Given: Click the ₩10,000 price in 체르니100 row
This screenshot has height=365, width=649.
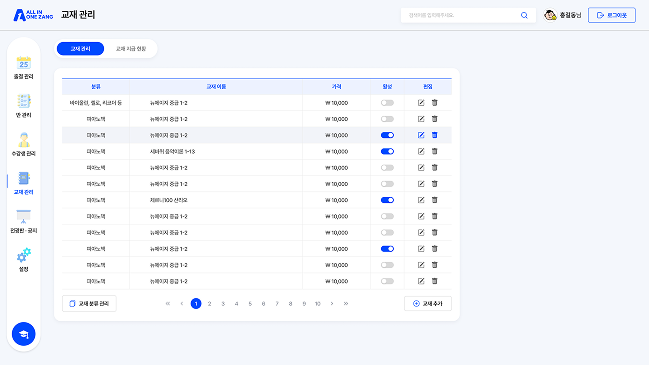Looking at the screenshot, I should [337, 200].
